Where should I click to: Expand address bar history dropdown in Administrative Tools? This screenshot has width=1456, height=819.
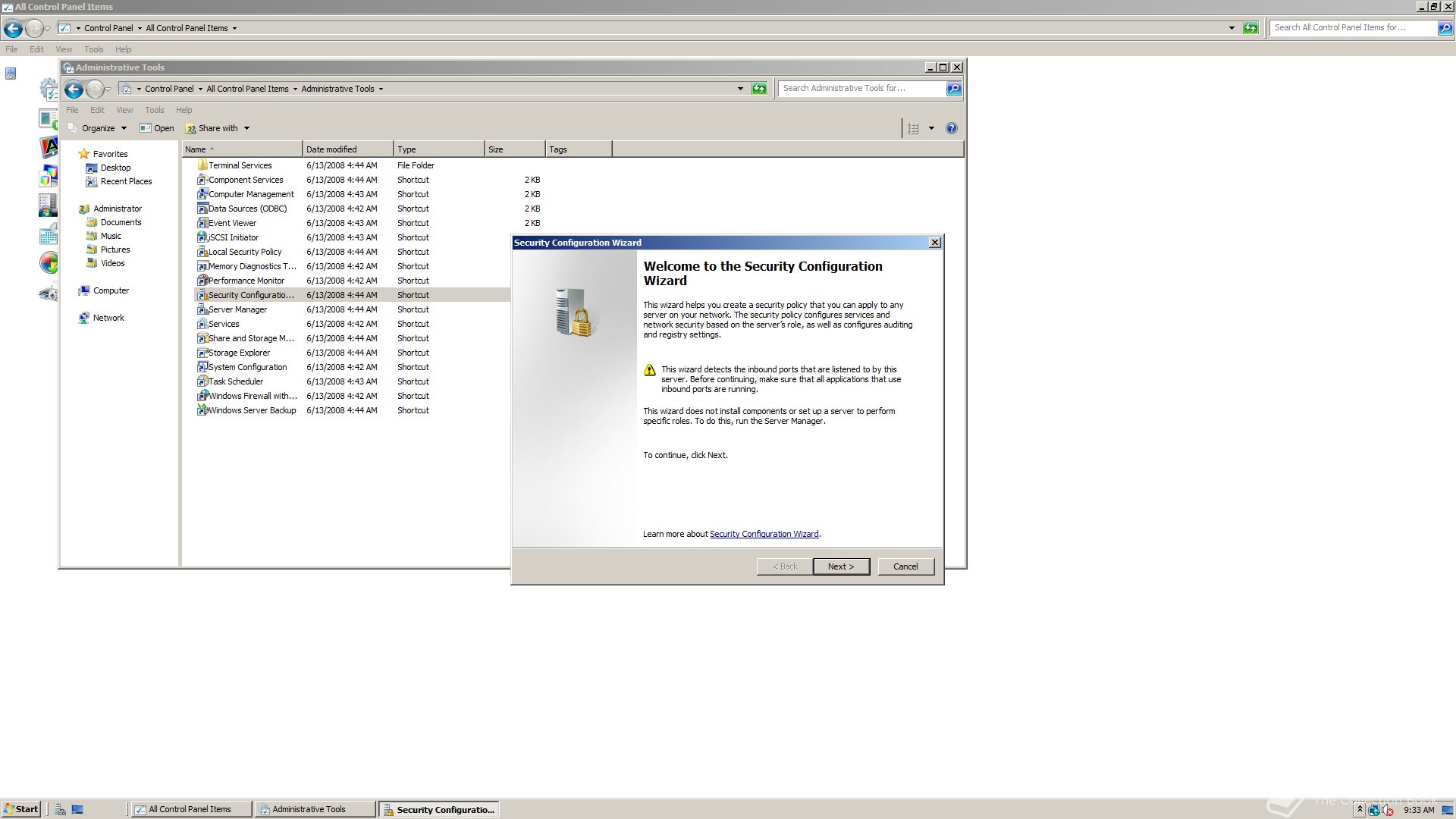740,89
